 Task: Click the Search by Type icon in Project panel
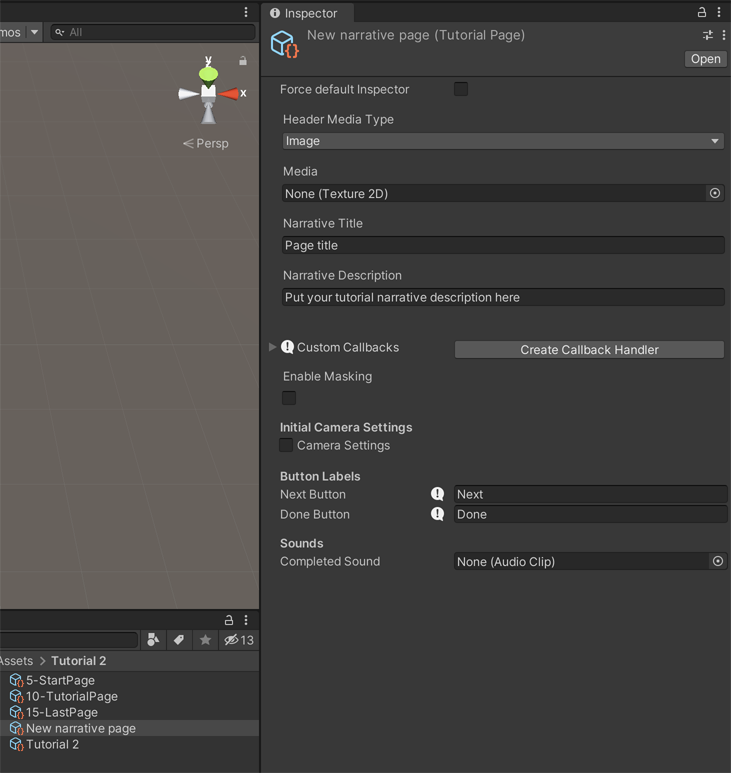pos(153,640)
